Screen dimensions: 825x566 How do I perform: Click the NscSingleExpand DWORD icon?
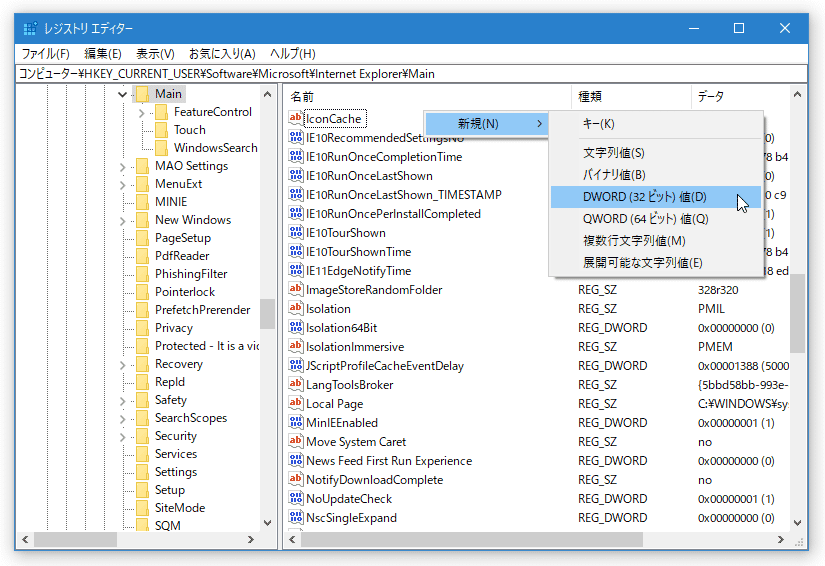tap(296, 517)
